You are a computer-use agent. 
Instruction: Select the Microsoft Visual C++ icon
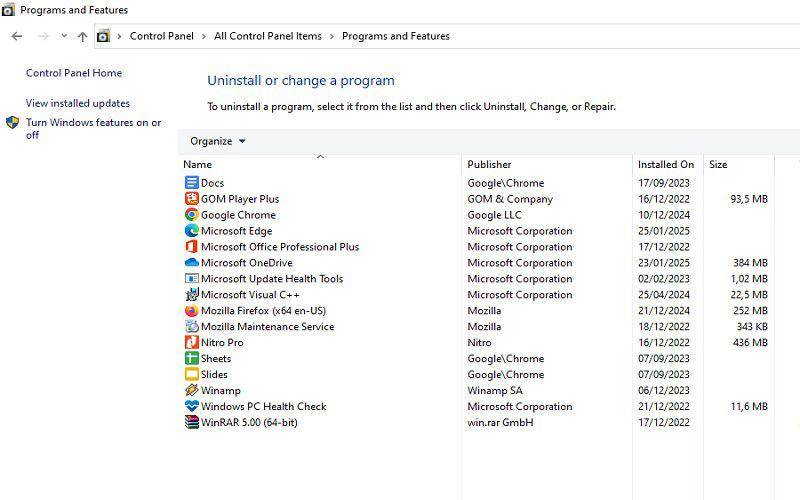(x=191, y=294)
